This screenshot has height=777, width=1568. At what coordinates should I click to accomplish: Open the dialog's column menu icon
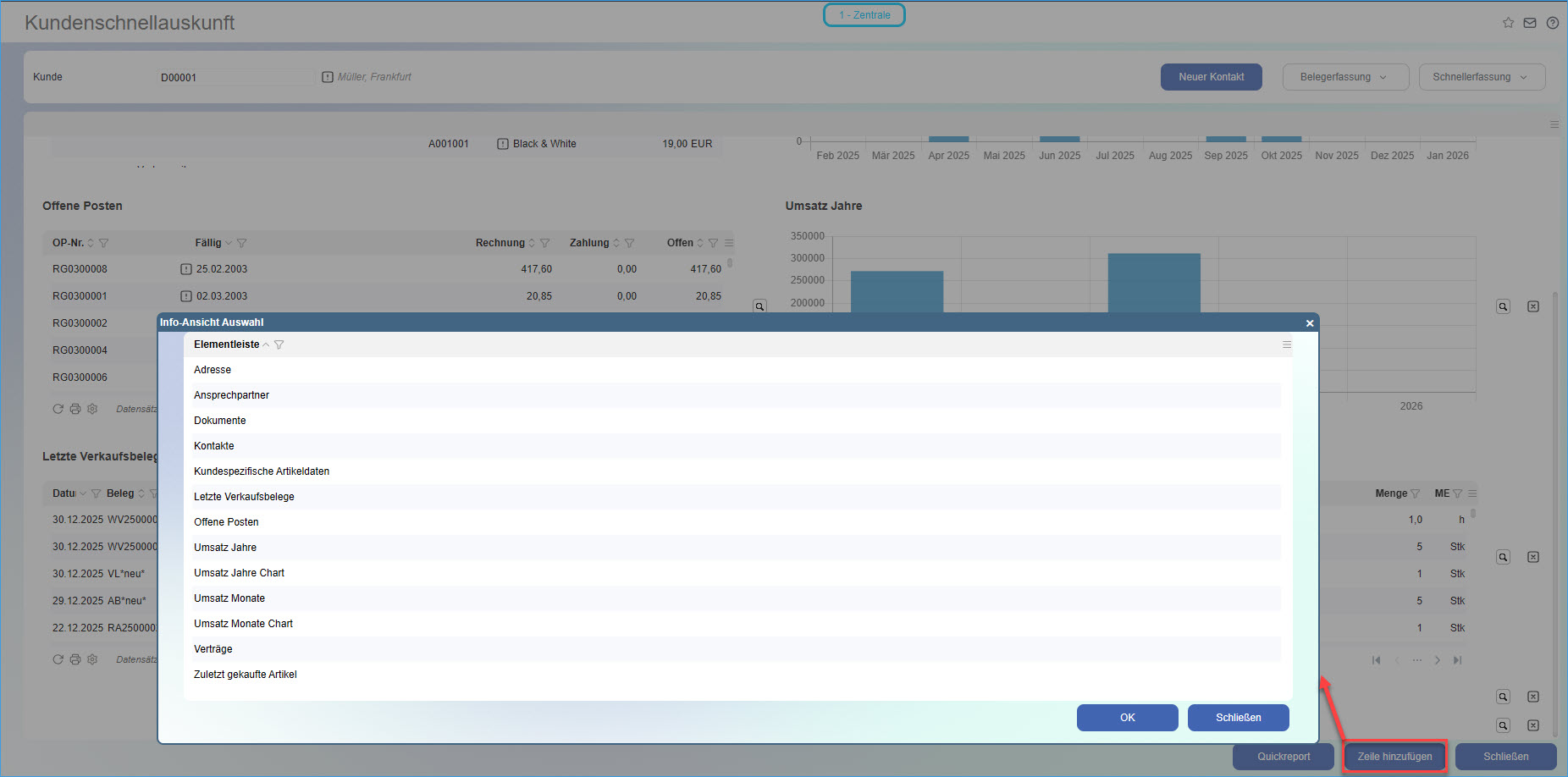[1286, 344]
